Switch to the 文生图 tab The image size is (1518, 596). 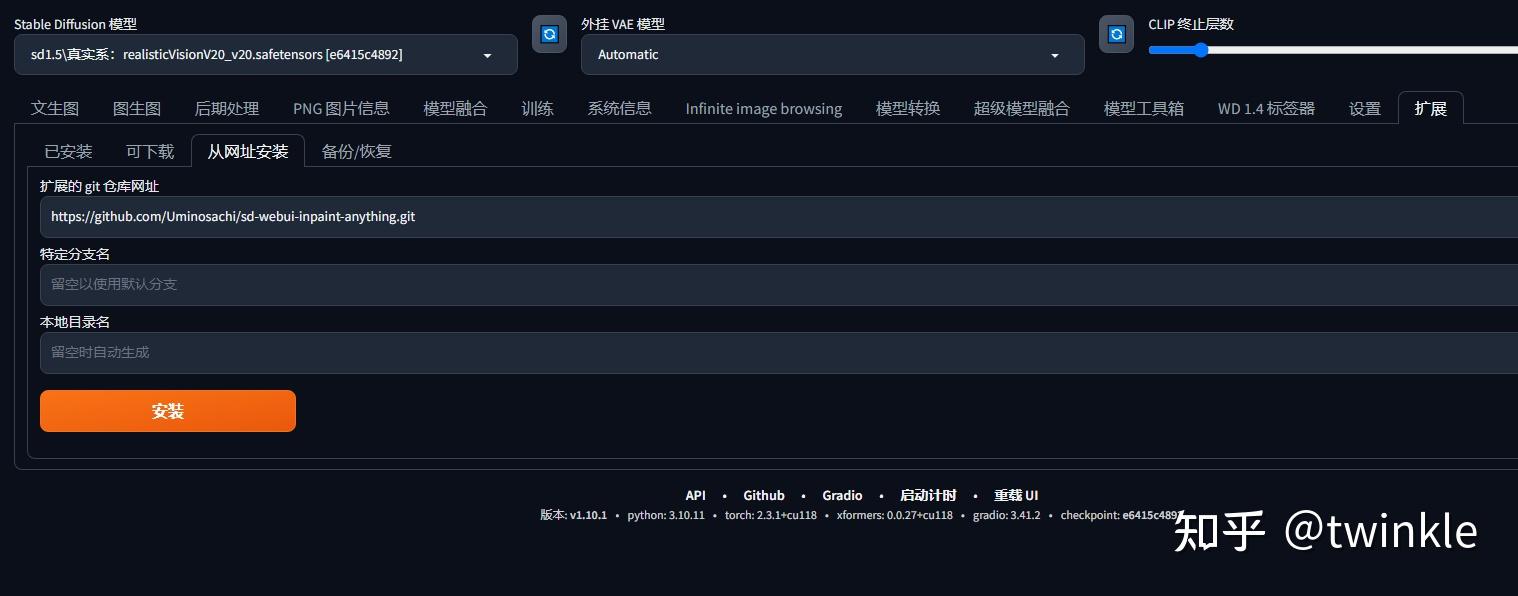tap(55, 108)
